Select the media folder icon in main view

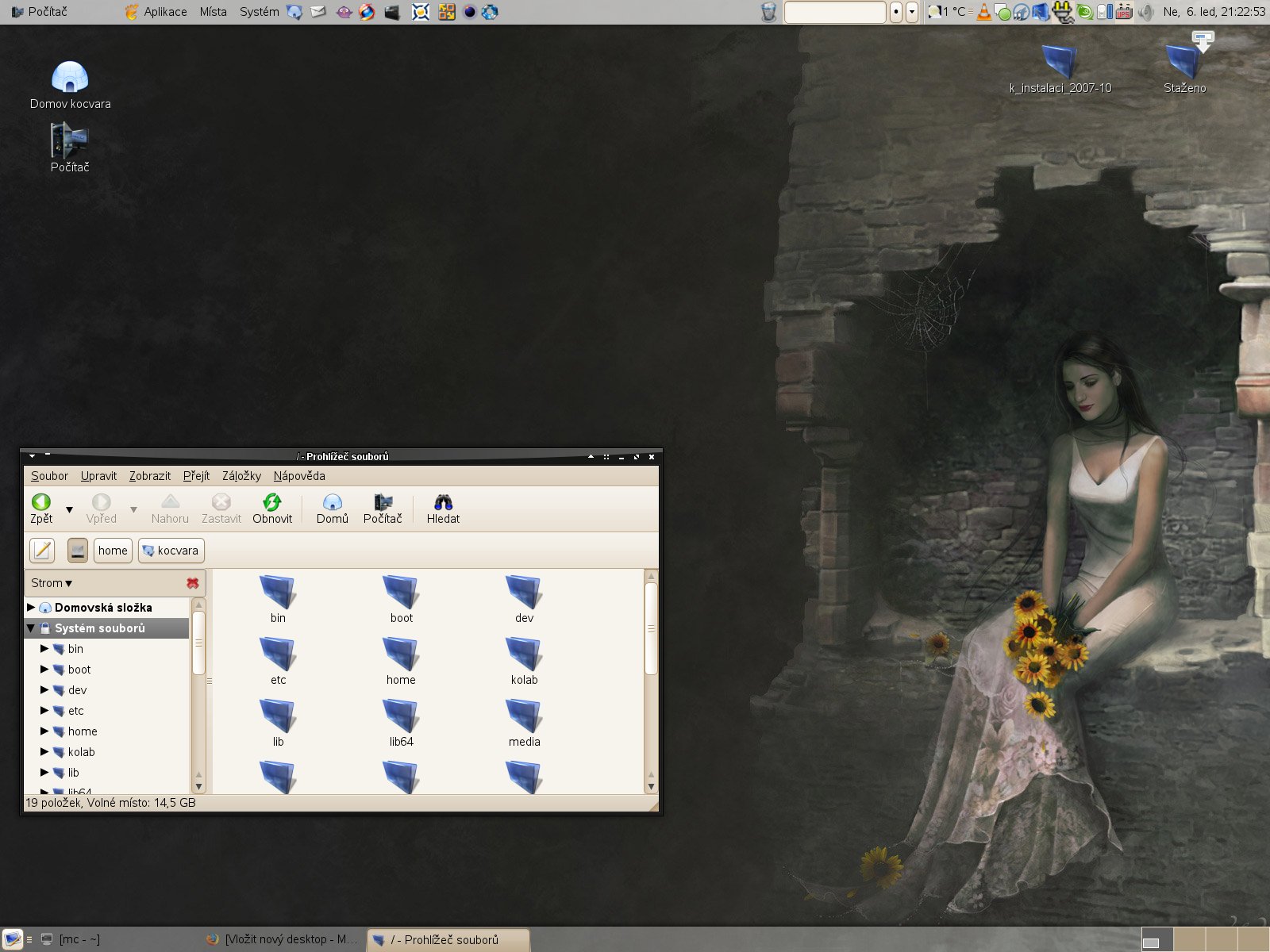(x=524, y=716)
